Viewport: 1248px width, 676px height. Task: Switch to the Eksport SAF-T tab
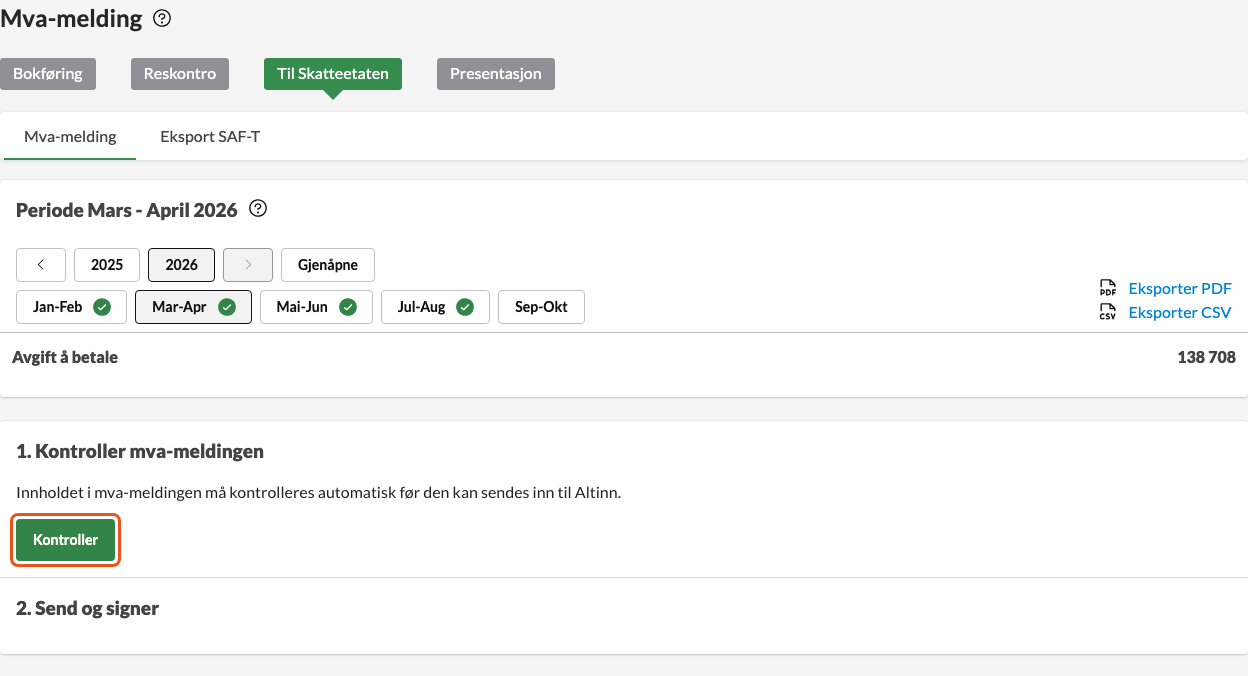pyautogui.click(x=210, y=137)
